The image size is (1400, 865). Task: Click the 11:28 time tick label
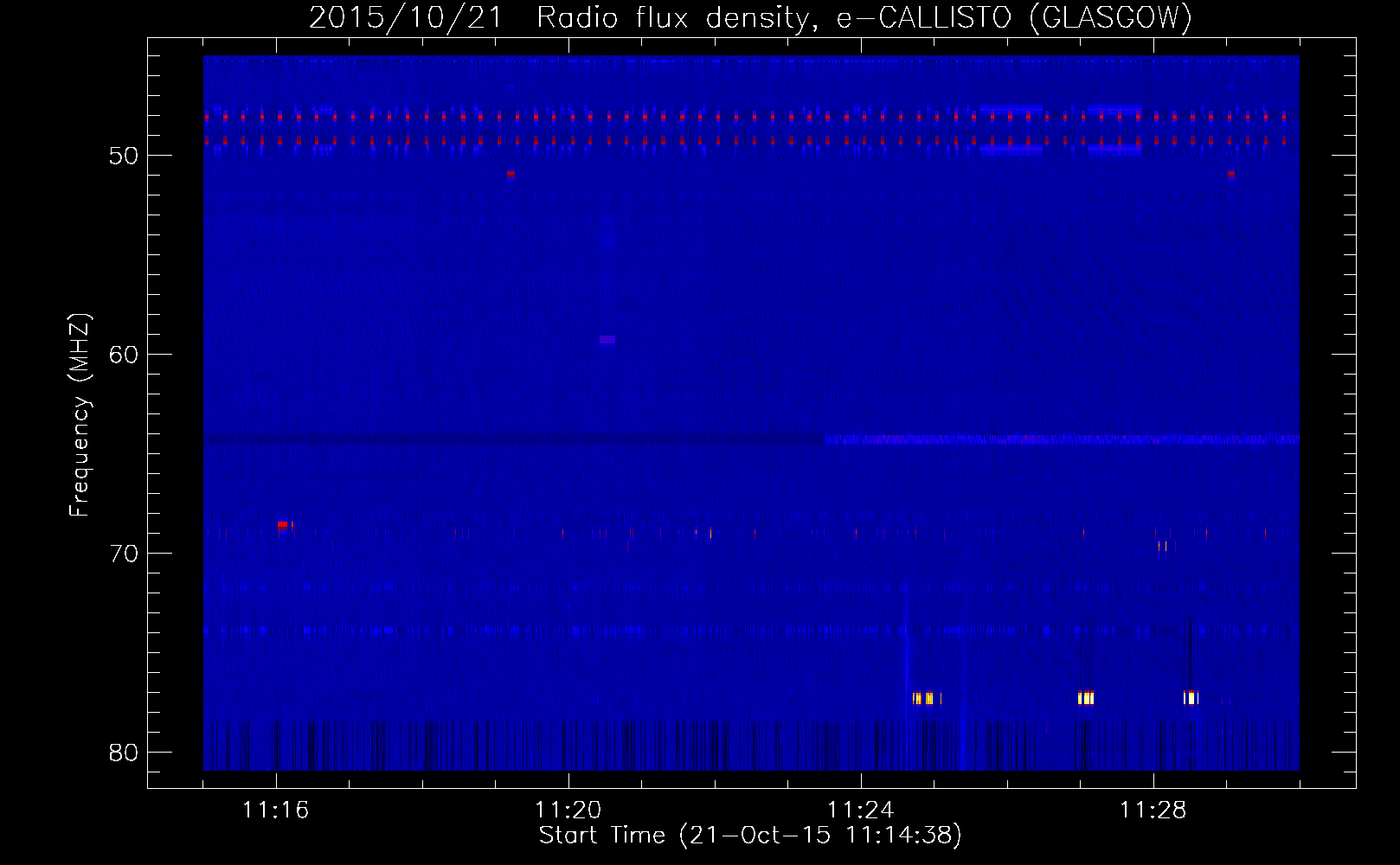click(x=1153, y=810)
